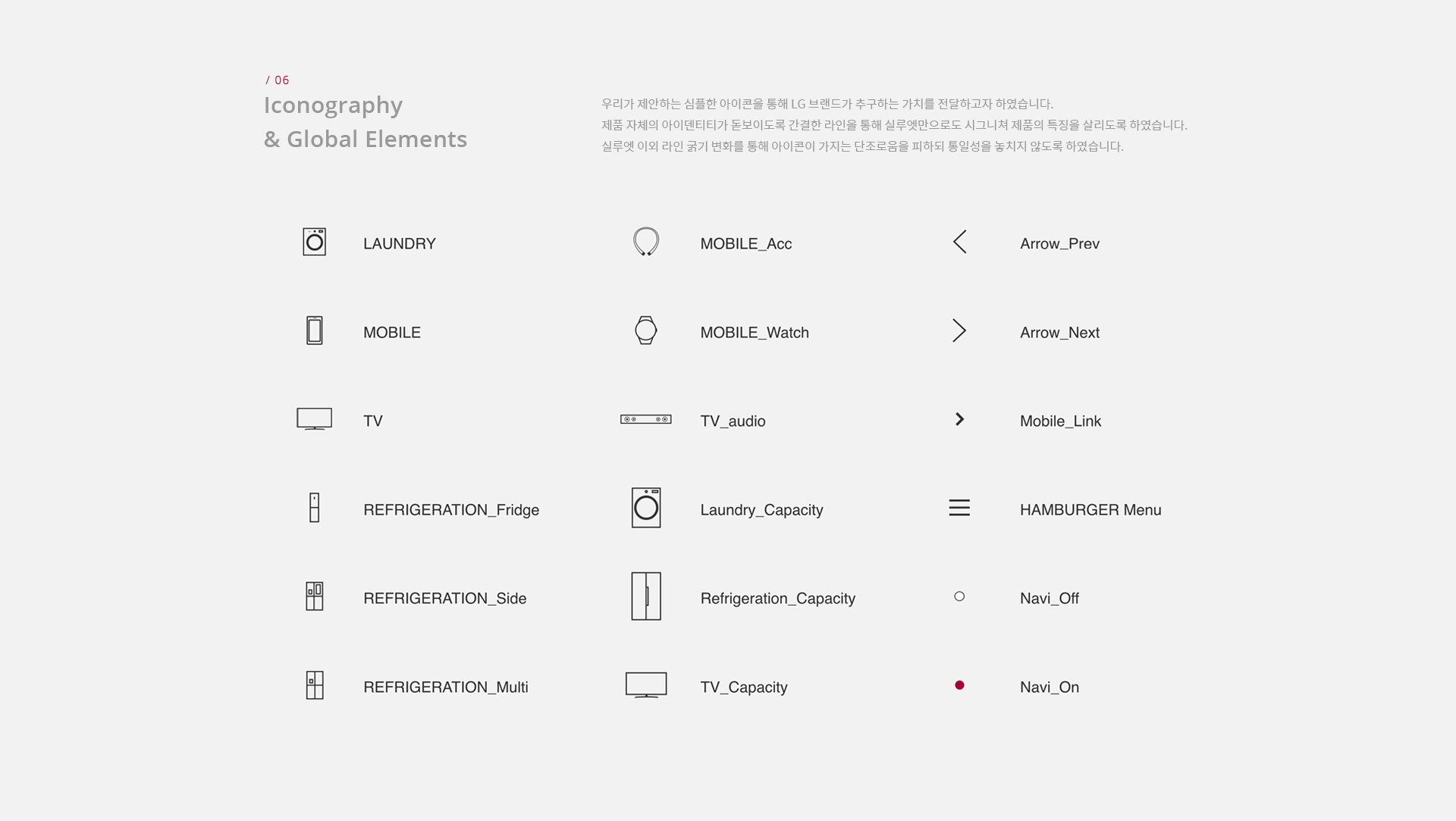Viewport: 1456px width, 821px height.
Task: Select the REFRIGERATION_Fridge icon
Action: (x=314, y=508)
